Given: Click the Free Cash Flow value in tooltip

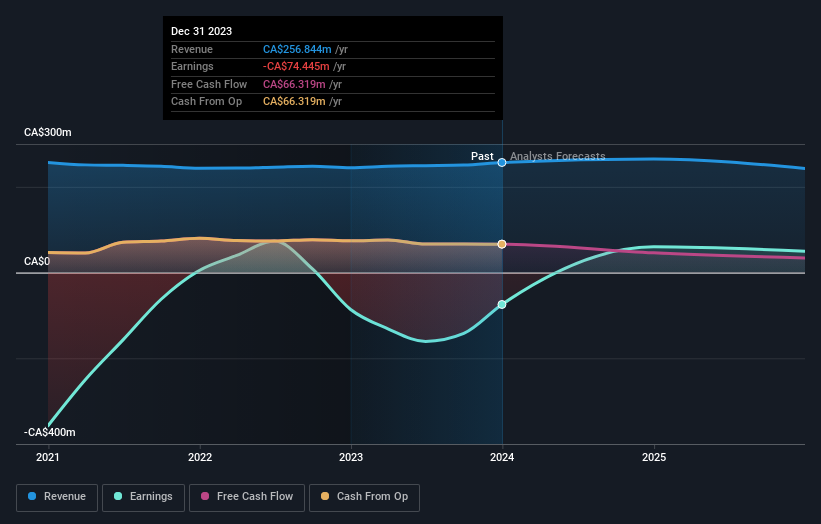Looking at the screenshot, I should pos(294,84).
